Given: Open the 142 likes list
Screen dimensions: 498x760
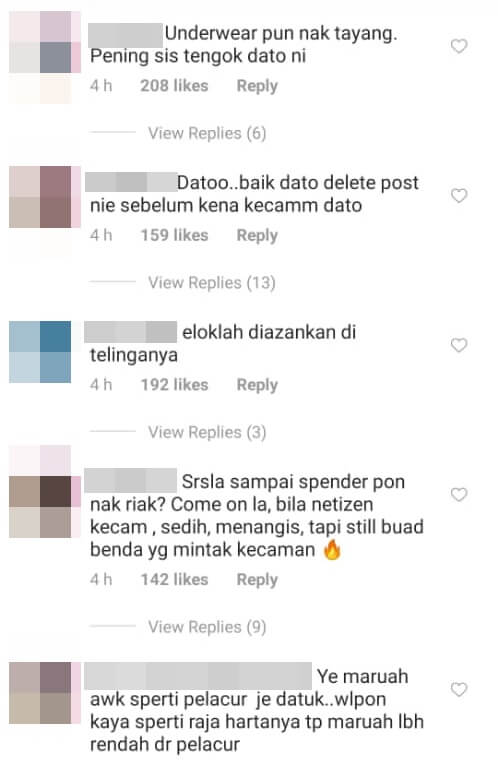Looking at the screenshot, I should [174, 579].
